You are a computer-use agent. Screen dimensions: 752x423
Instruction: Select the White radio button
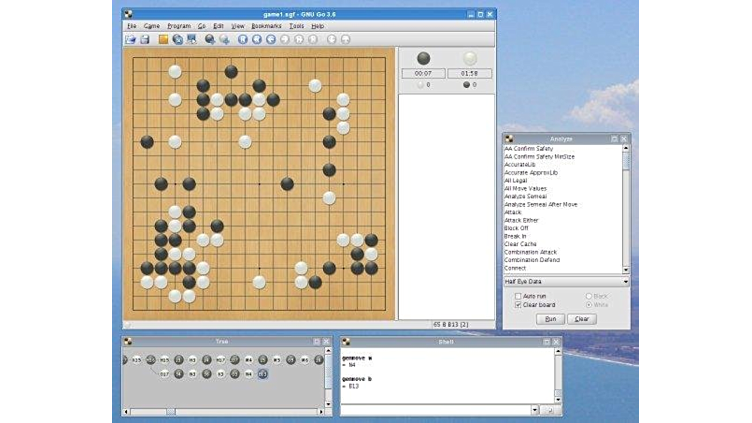click(x=589, y=305)
